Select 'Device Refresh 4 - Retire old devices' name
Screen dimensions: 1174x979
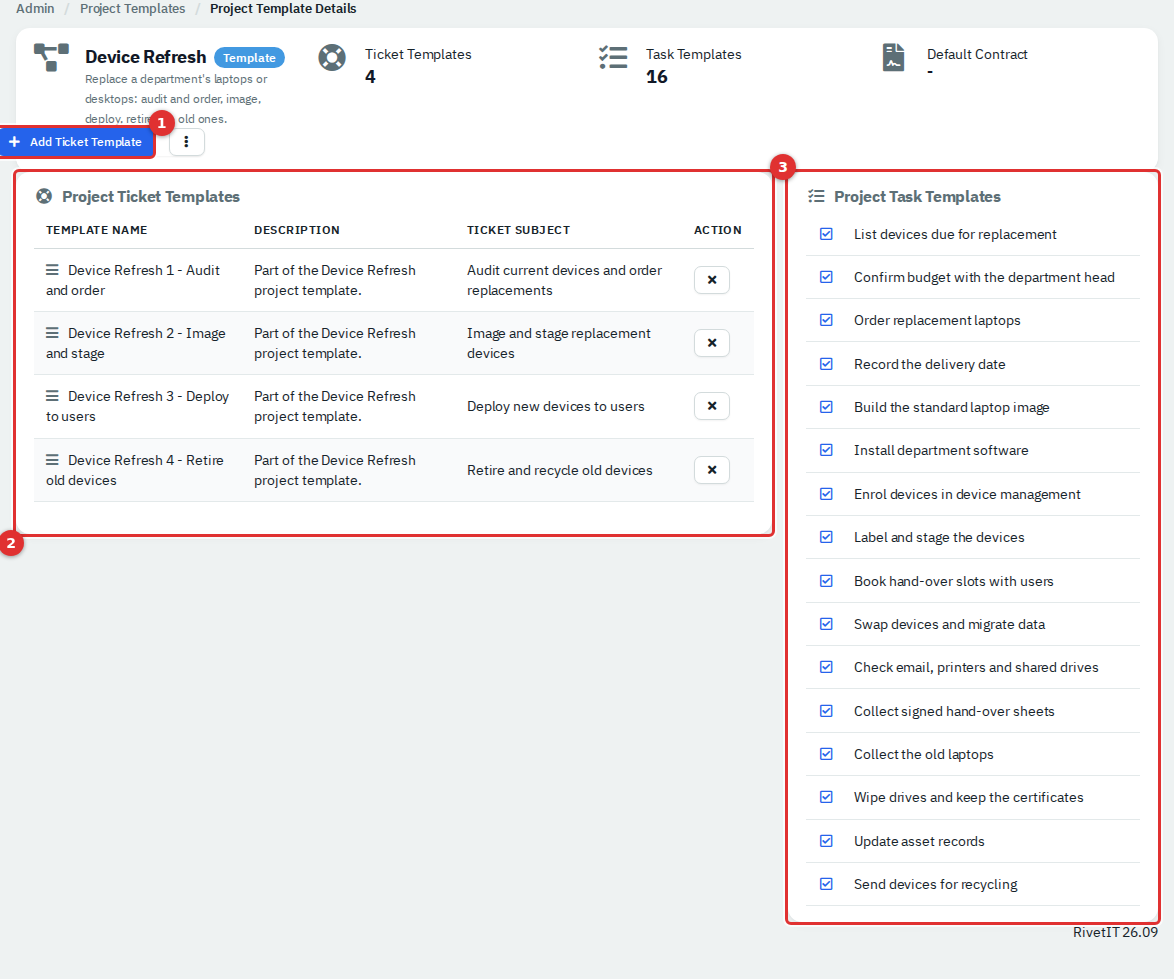135,470
